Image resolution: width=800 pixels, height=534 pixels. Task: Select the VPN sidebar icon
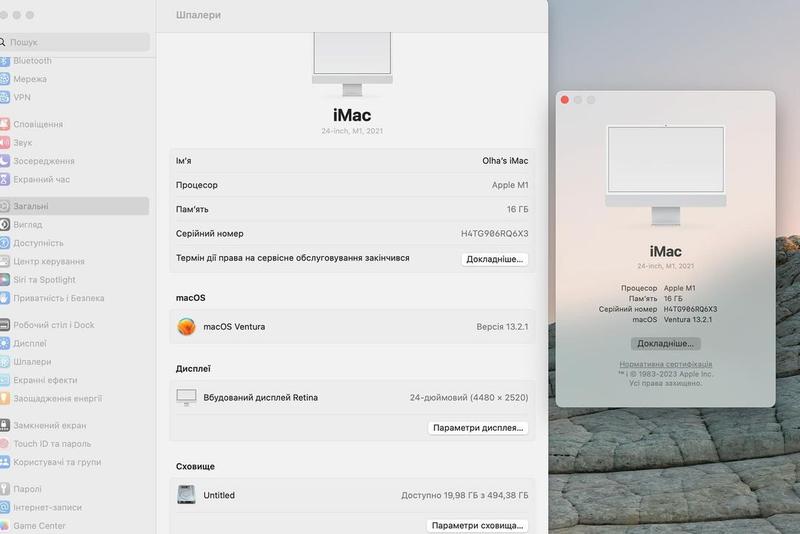point(5,98)
